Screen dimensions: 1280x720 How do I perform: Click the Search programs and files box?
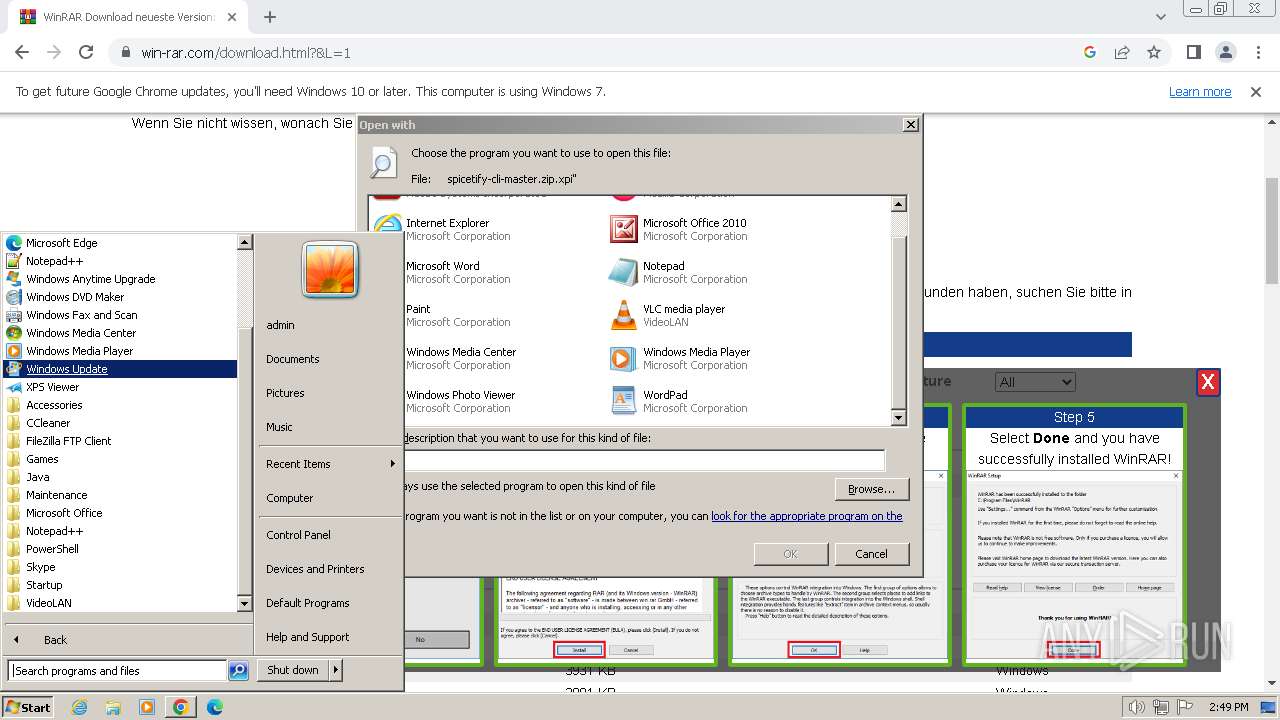click(x=117, y=671)
